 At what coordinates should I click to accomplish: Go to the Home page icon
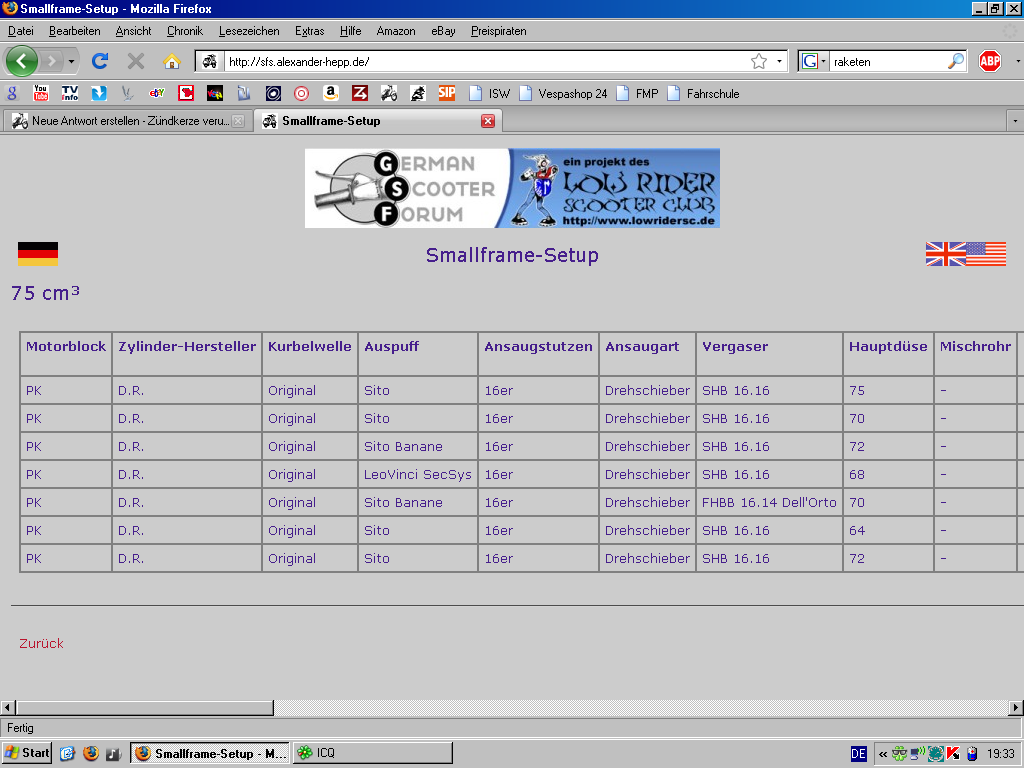pos(171,61)
